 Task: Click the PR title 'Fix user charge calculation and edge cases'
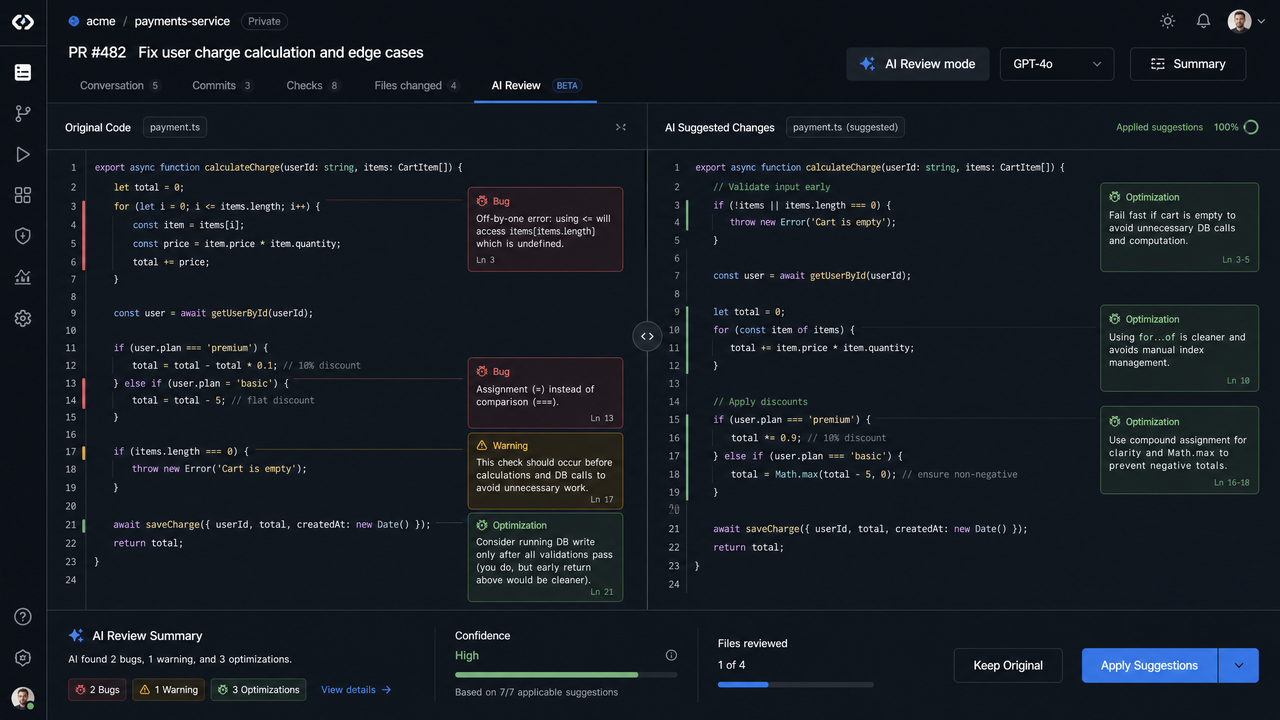coord(281,52)
